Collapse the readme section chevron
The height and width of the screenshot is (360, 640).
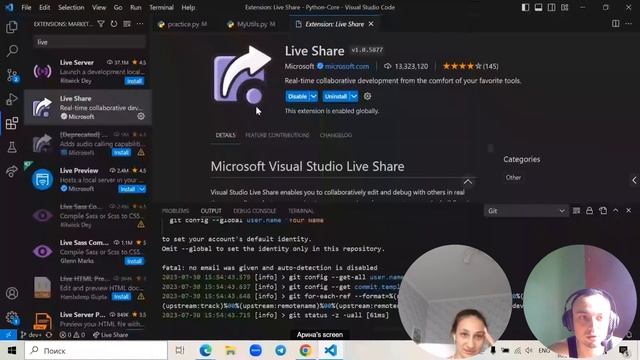(x=468, y=182)
